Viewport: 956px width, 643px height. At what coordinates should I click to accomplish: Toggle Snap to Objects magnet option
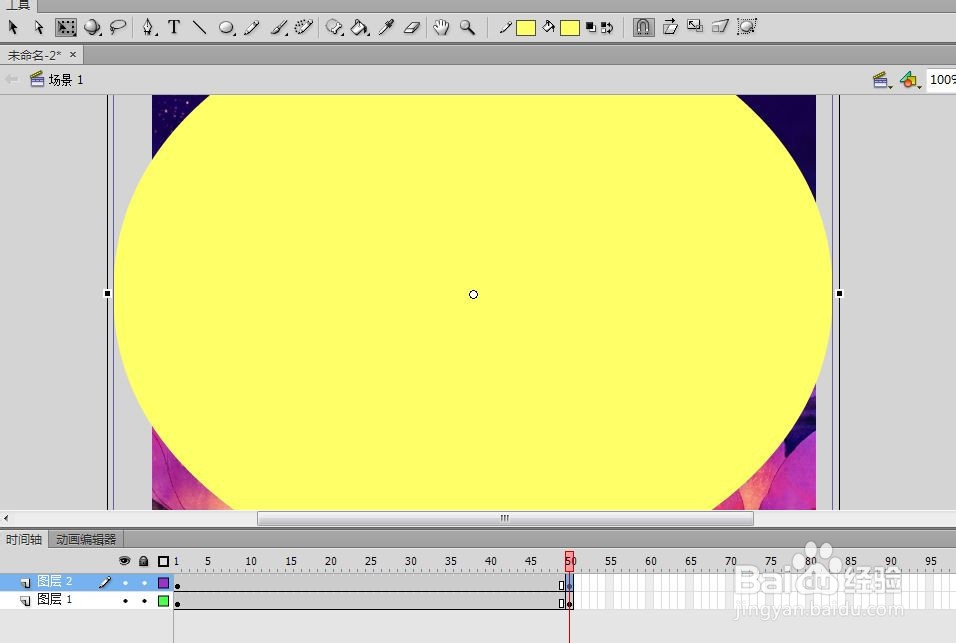tap(642, 27)
